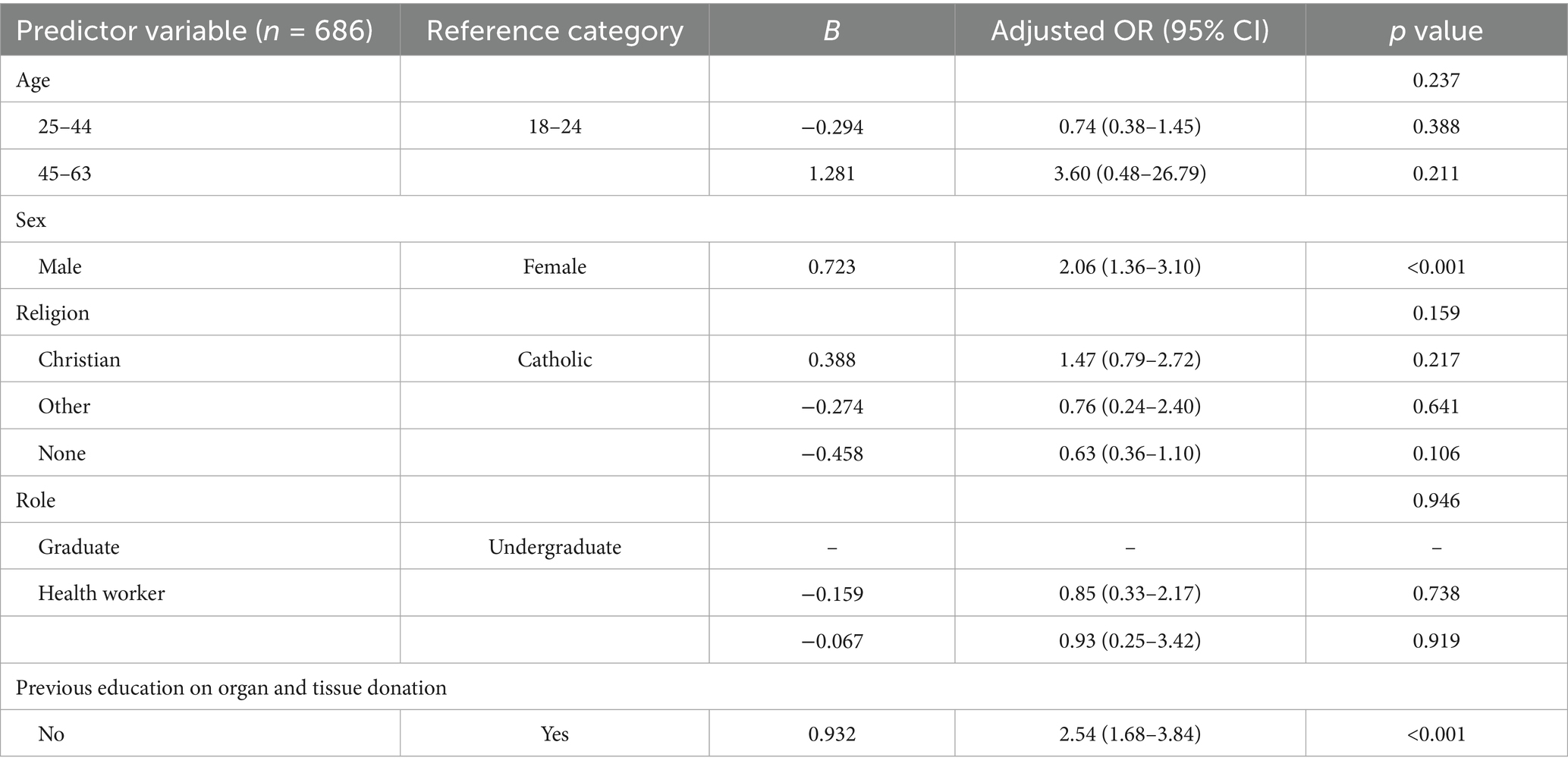Select the 'Undergraduate' reference cell
The height and width of the screenshot is (770, 1568).
555,547
